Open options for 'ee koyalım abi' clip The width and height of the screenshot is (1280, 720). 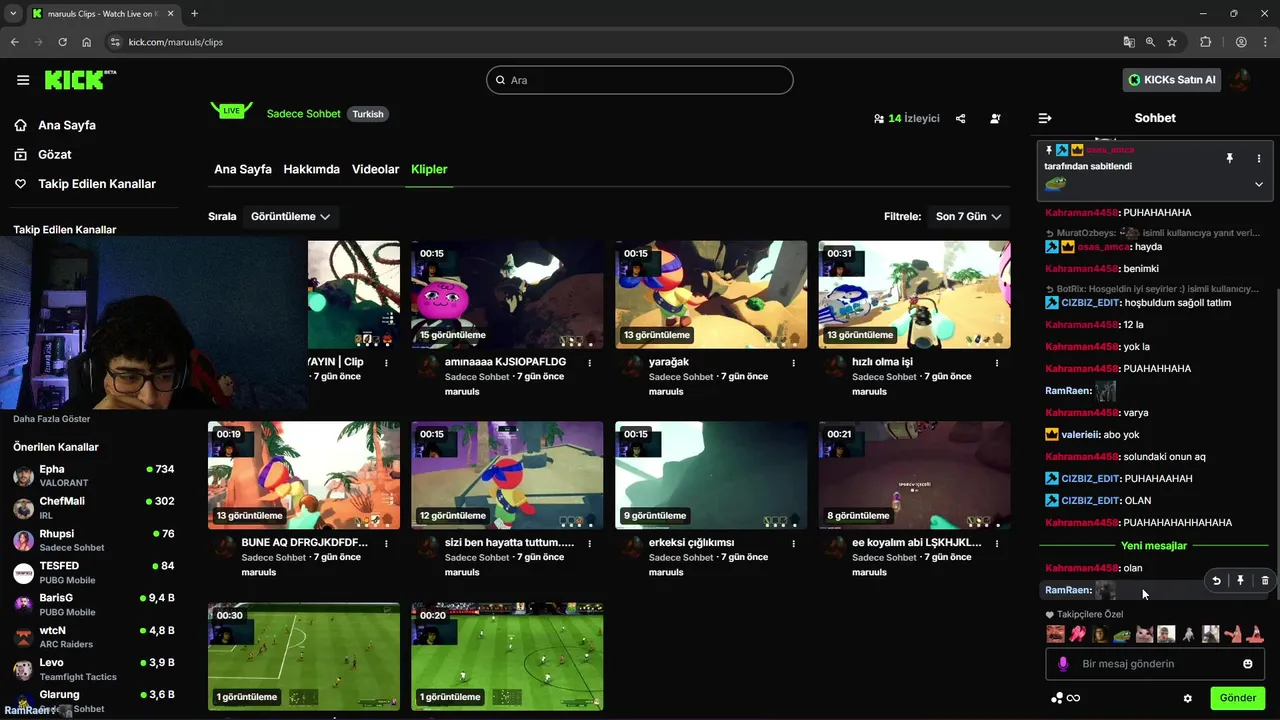[997, 544]
